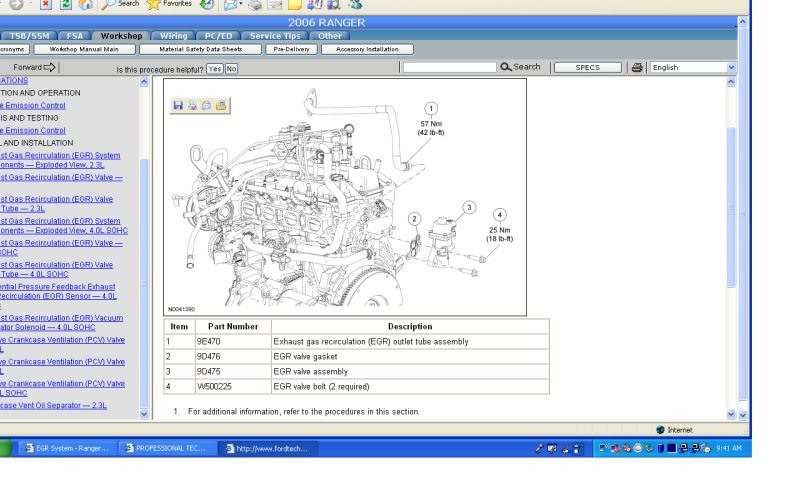This screenshot has height=500, width=800.
Task: Open Crankcase Vent Oil Separator 2.3L link
Action: (53, 405)
